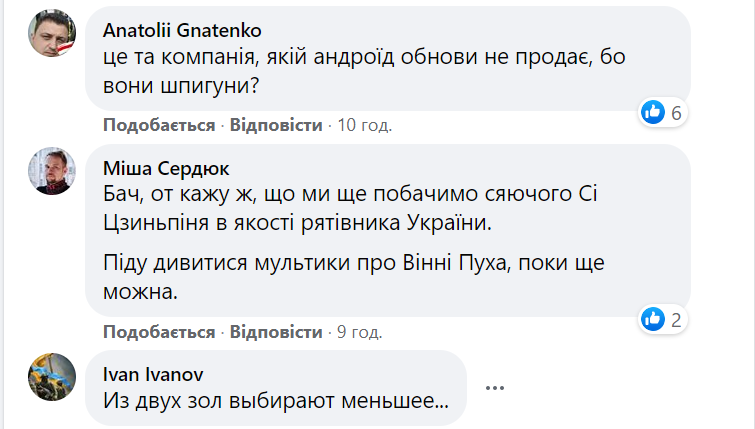Click thumbs-up reaction icon on Міша's comment
Screen dimensions: 755x429
click(x=653, y=320)
